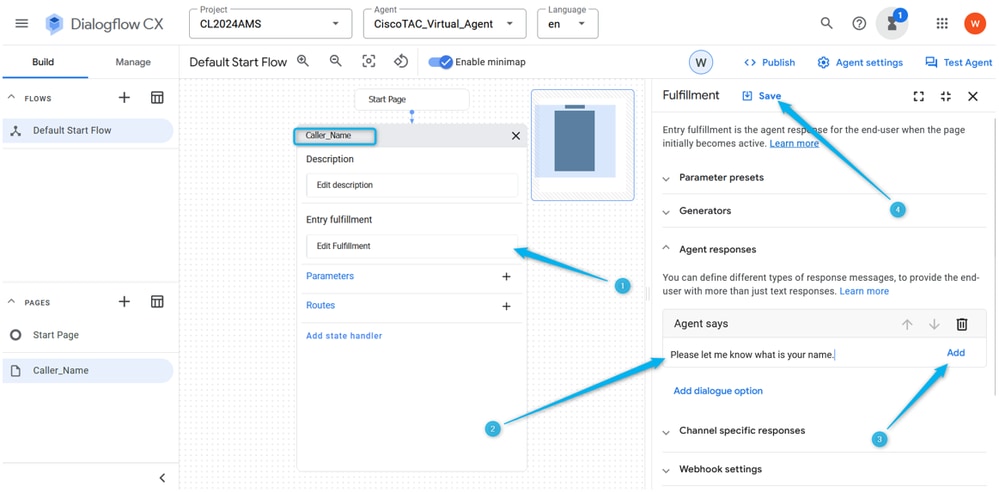Click the Dialogflow CX logo
Image resolution: width=999 pixels, height=492 pixels.
(104, 24)
